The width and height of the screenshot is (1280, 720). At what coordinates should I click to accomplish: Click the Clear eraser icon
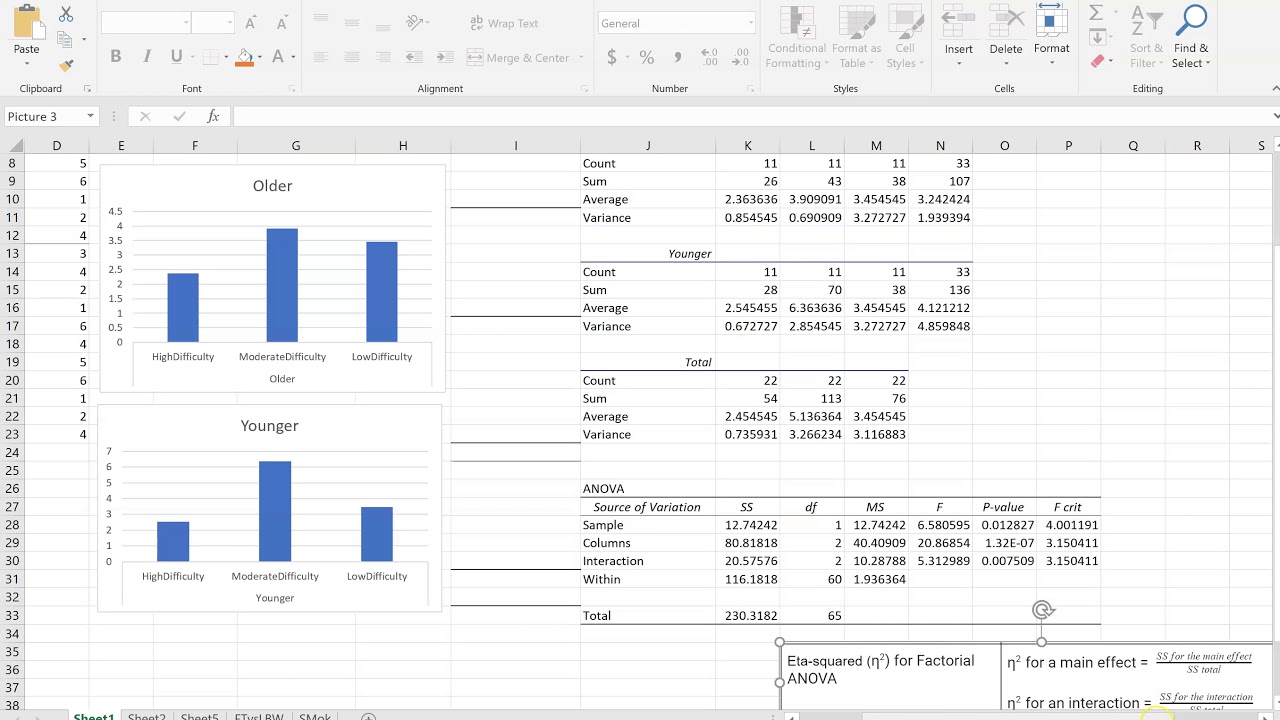tap(1097, 61)
